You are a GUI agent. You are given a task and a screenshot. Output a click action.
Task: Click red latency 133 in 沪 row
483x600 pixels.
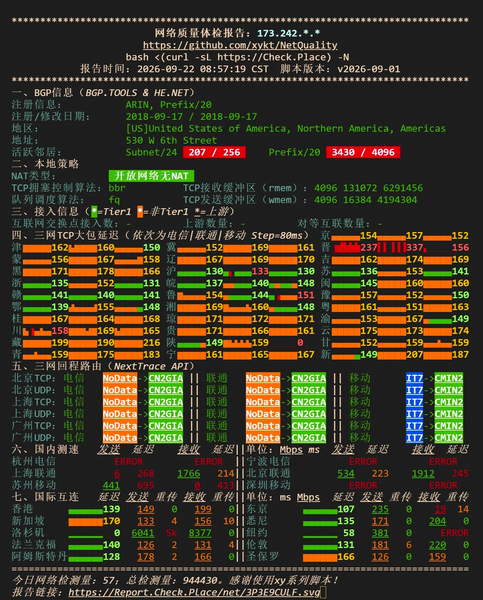[260, 271]
